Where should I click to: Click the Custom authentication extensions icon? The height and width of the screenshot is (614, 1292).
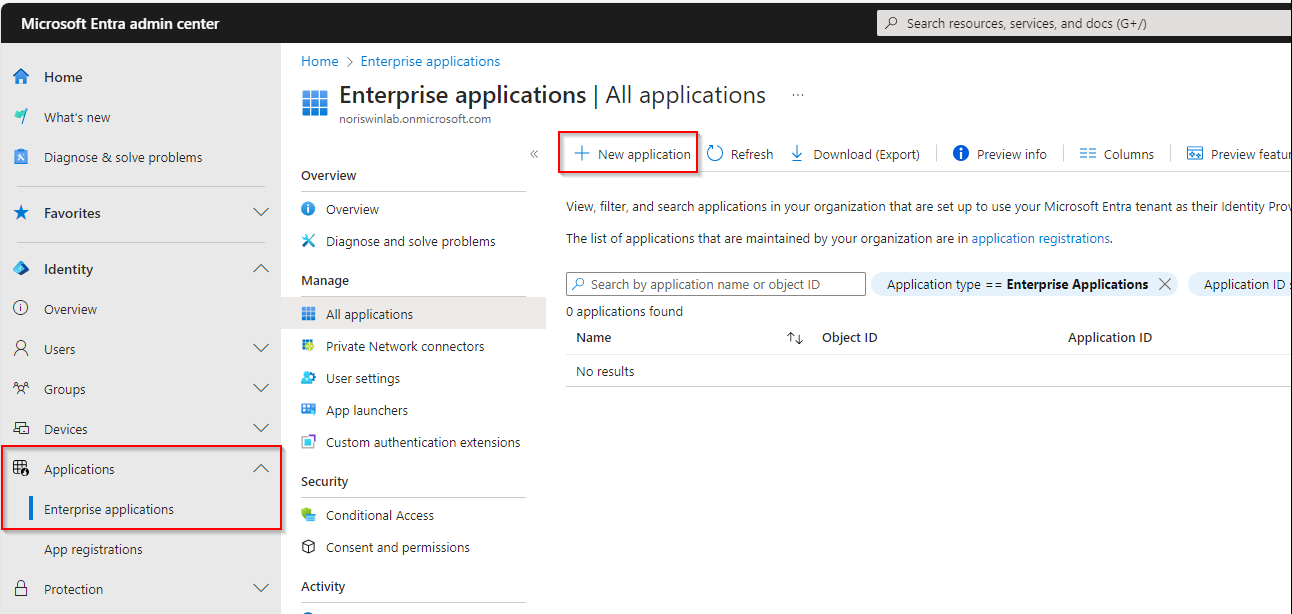tap(308, 442)
